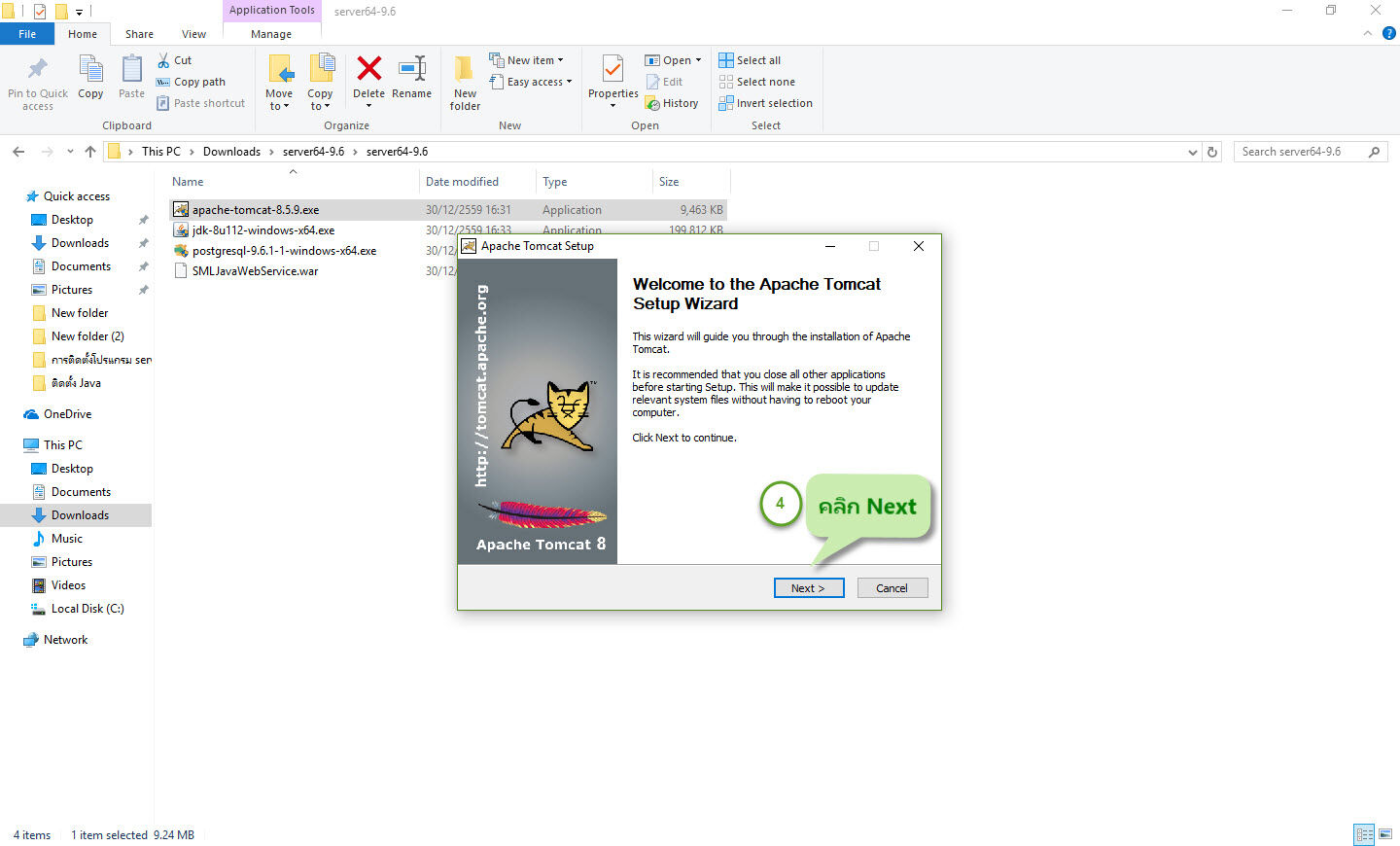This screenshot has height=846, width=1400.
Task: Open the address bar dropdown chevron
Action: pos(1192,151)
